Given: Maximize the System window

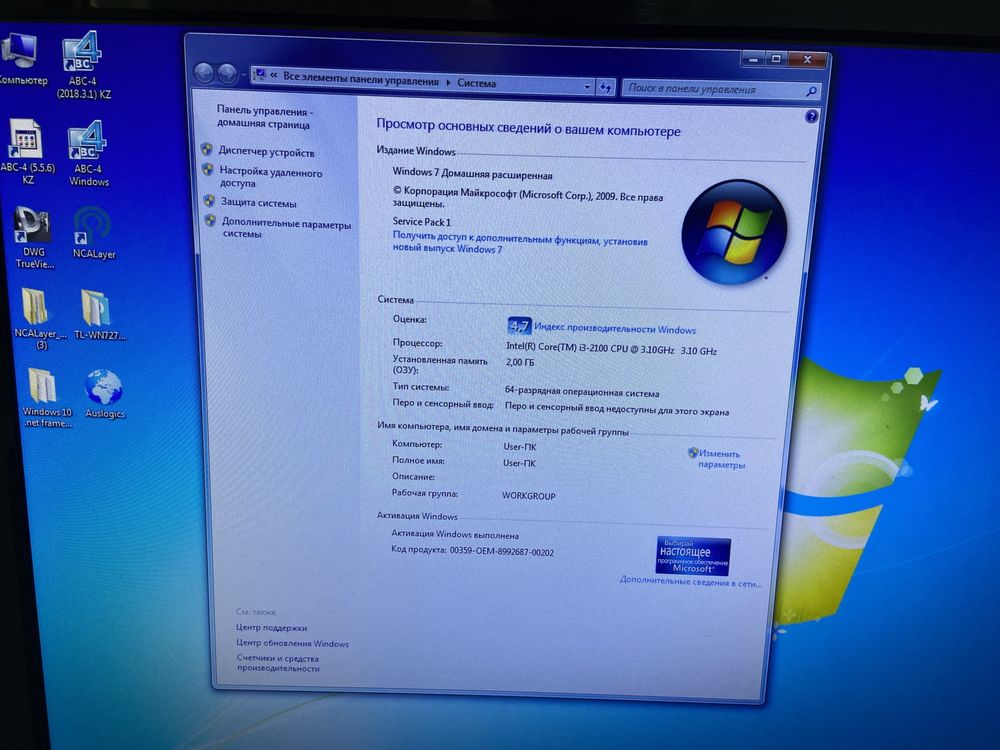Looking at the screenshot, I should [x=776, y=59].
